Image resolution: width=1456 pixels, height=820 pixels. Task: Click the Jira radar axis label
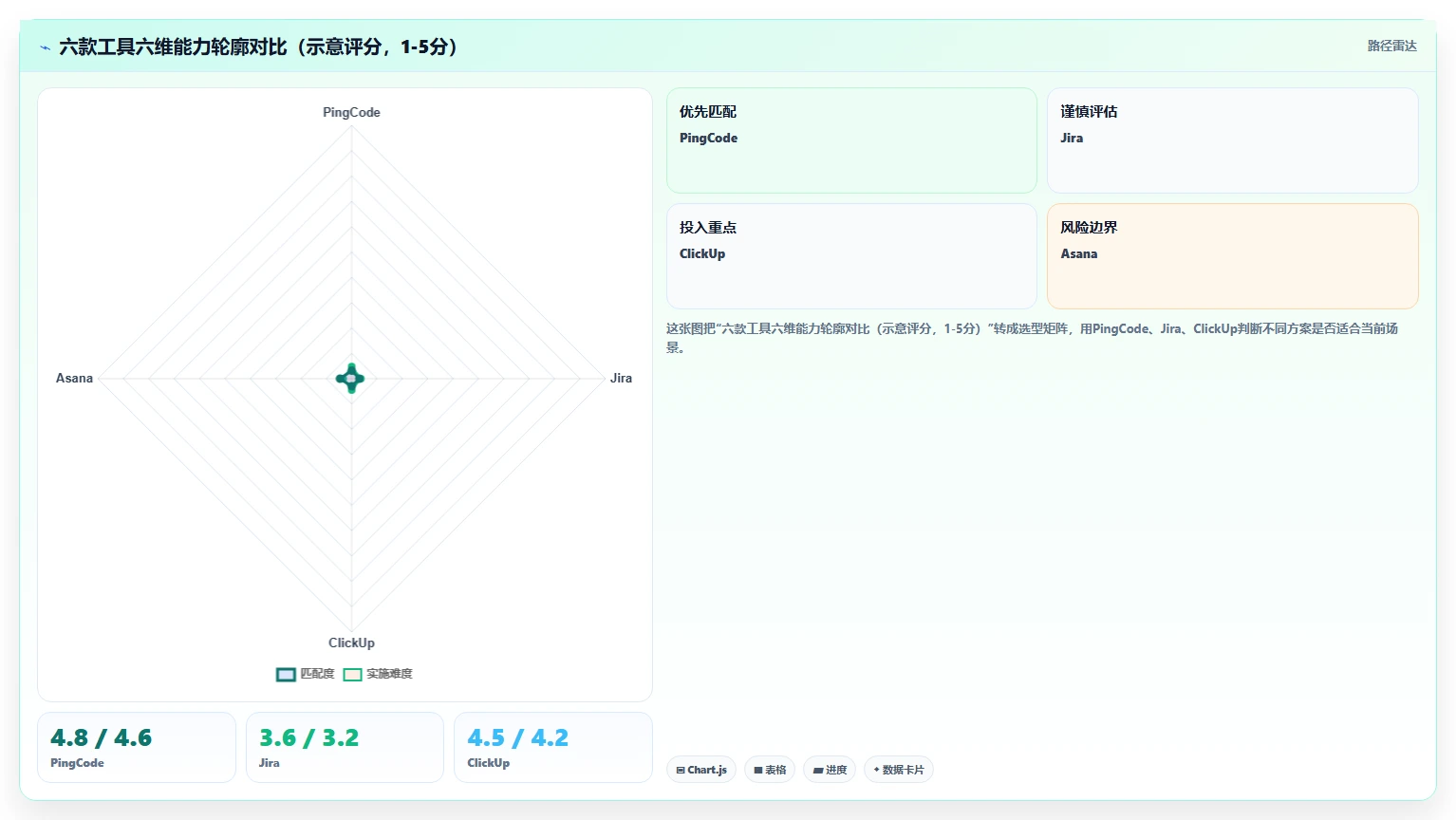pos(621,378)
